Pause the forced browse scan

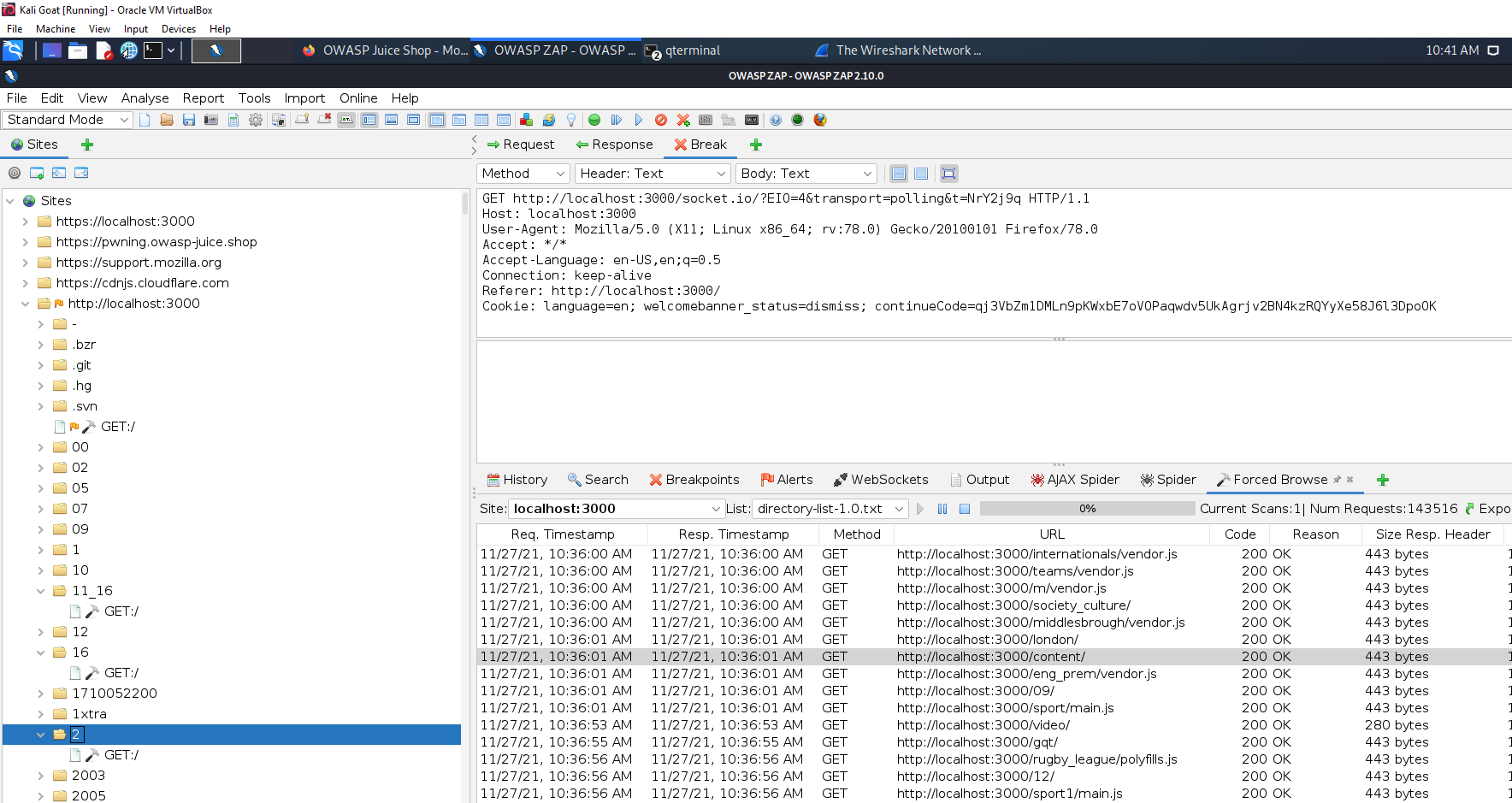tap(942, 509)
